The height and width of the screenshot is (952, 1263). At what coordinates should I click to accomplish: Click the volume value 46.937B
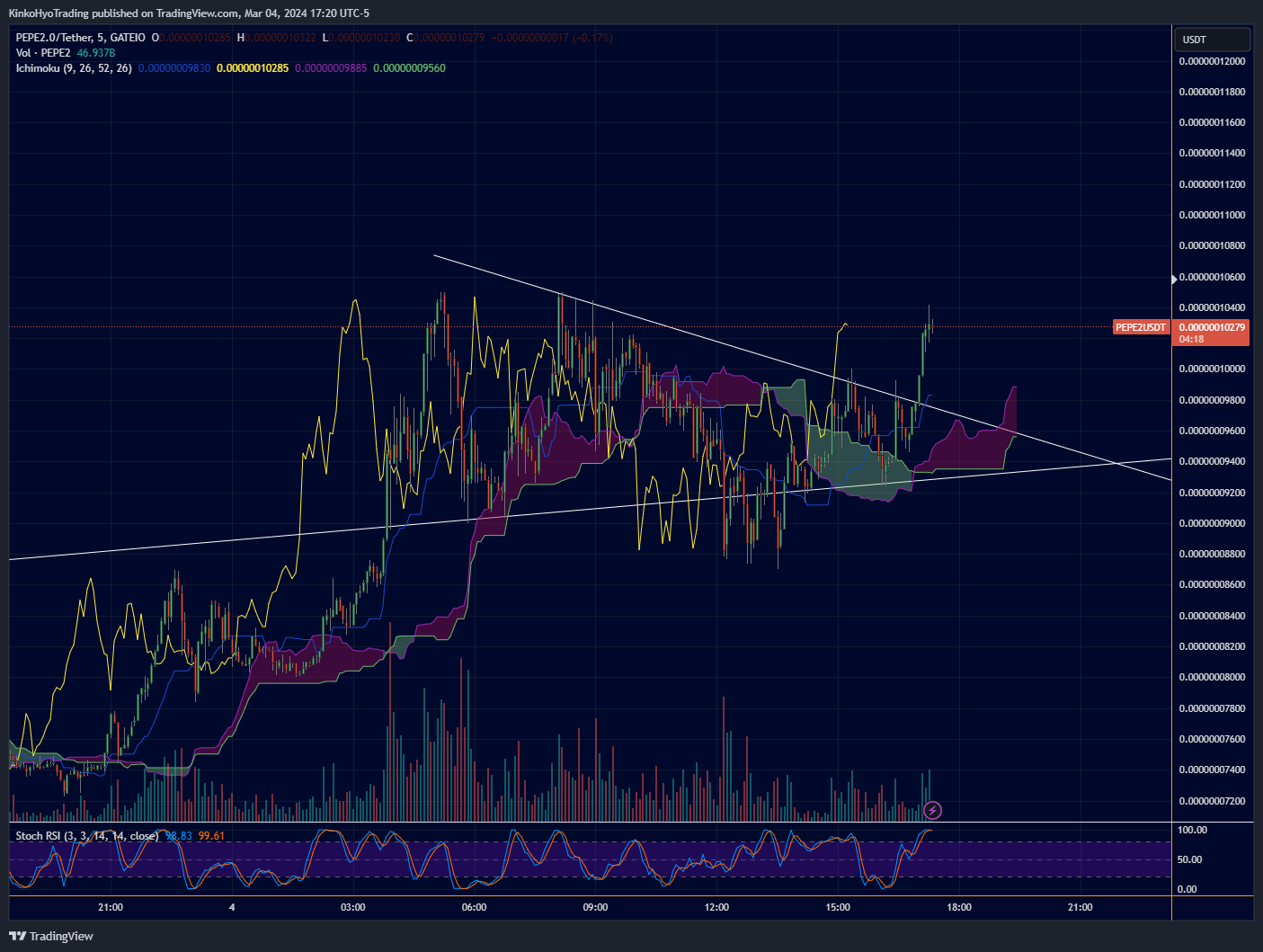coord(96,53)
